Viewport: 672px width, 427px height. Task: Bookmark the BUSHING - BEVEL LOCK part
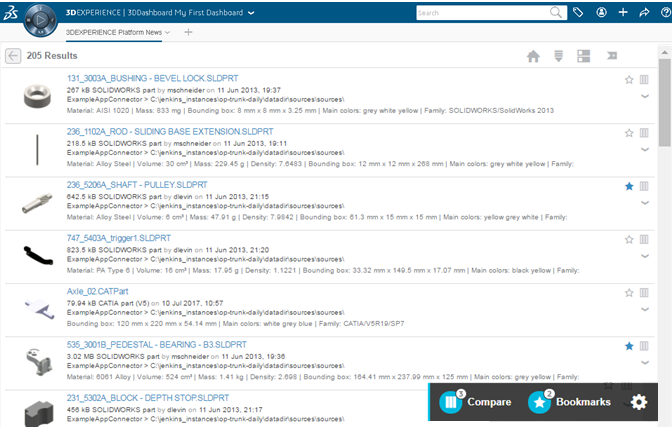[x=629, y=80]
